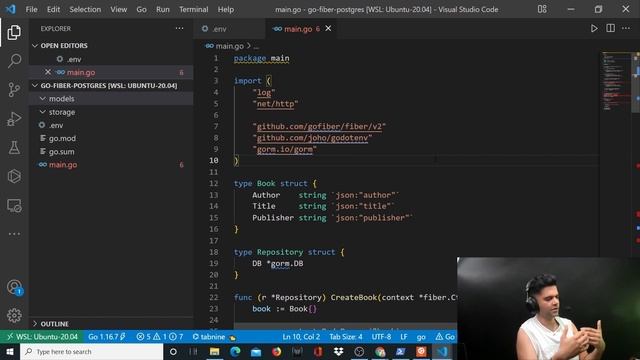The image size is (640, 360).
Task: Open the Testing flask view
Action: (14, 147)
